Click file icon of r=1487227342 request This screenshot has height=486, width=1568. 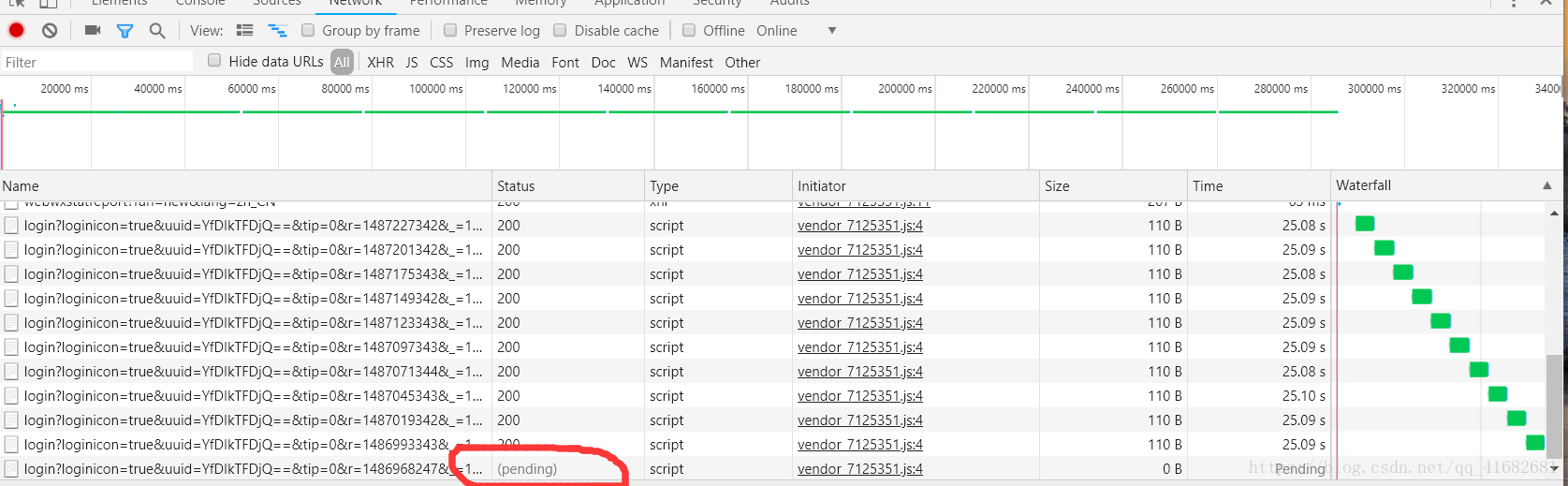point(11,226)
